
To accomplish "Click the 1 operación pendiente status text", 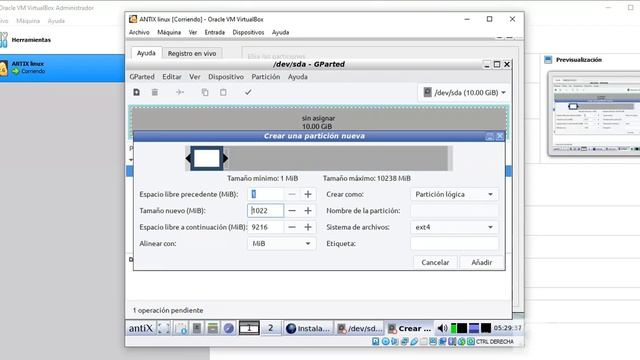I will click(168, 310).
